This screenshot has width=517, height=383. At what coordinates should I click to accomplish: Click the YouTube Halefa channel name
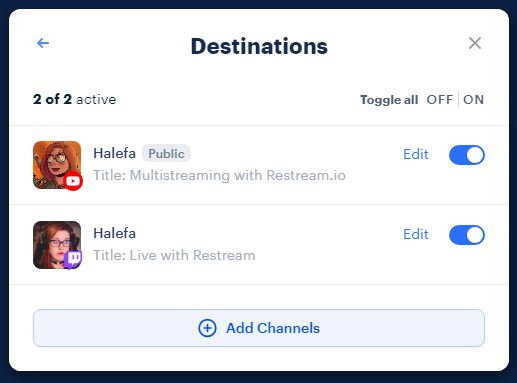tap(114, 153)
